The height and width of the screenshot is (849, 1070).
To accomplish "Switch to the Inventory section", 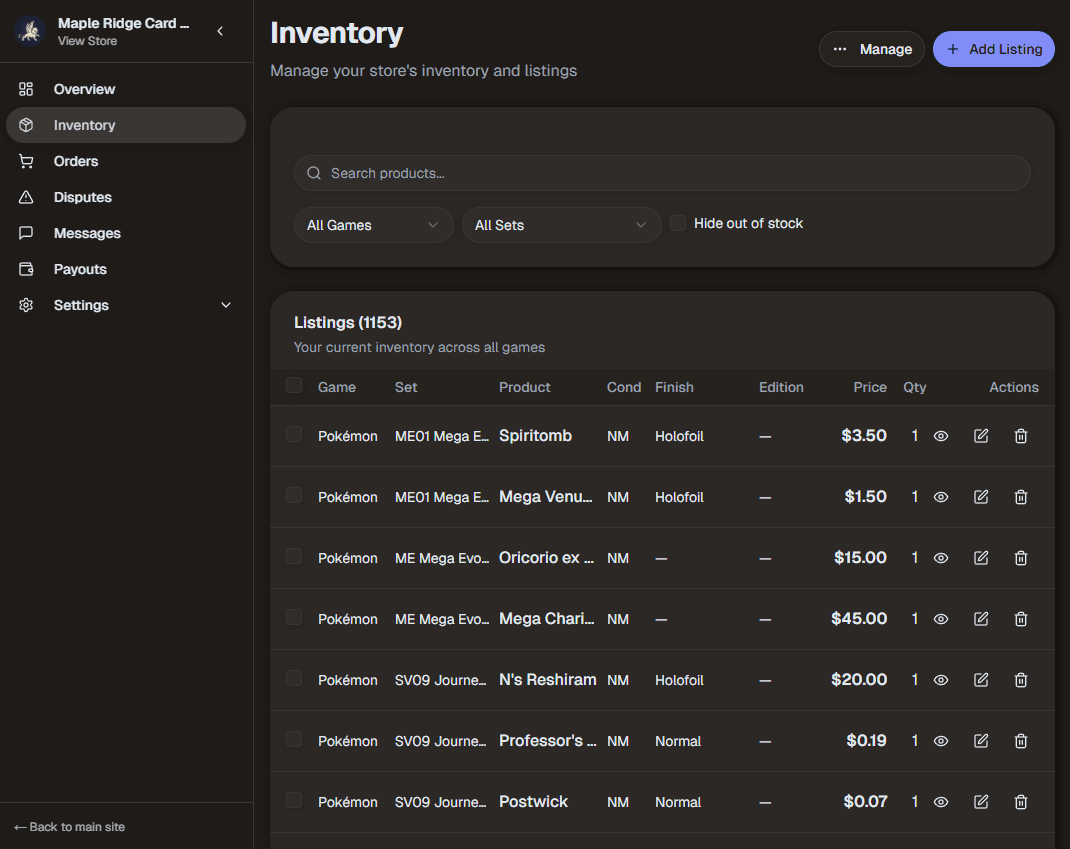I will click(x=84, y=125).
